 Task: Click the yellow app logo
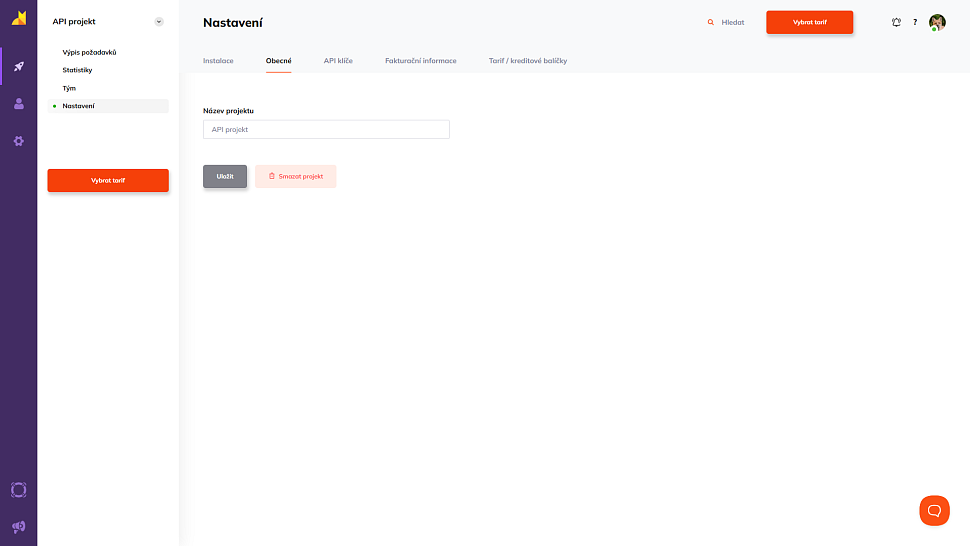tap(19, 19)
